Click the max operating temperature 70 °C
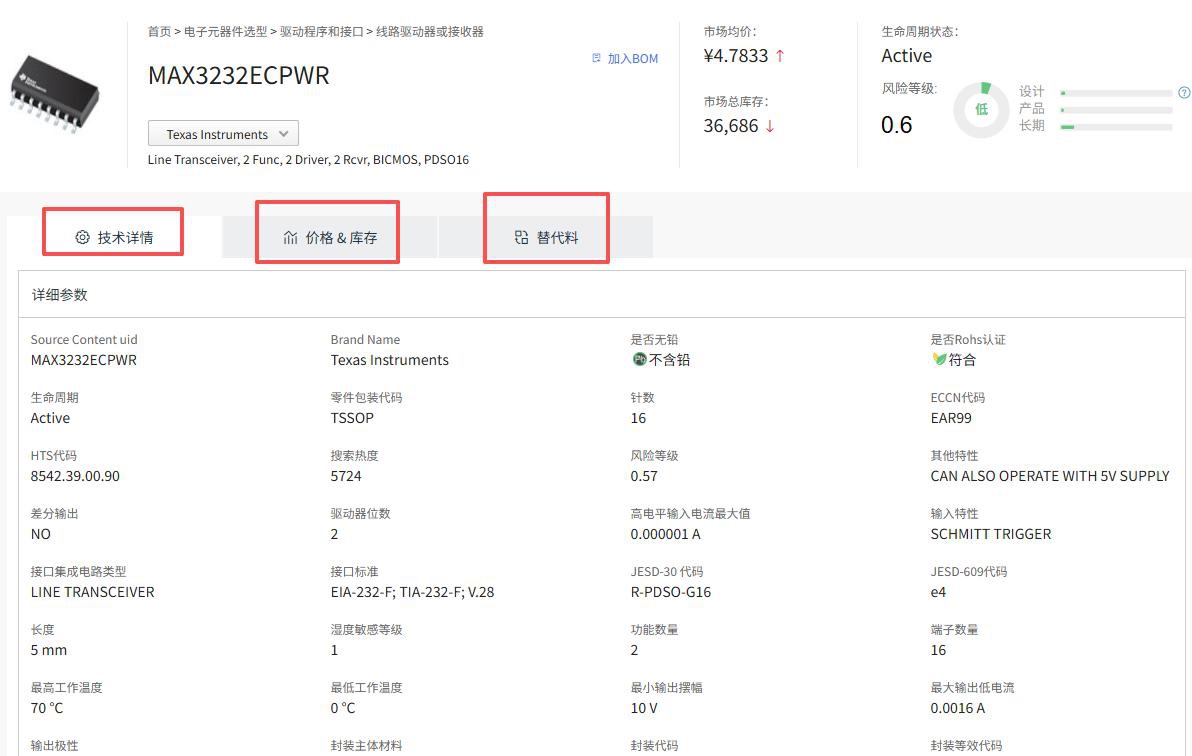This screenshot has width=1192, height=756. click(x=47, y=708)
